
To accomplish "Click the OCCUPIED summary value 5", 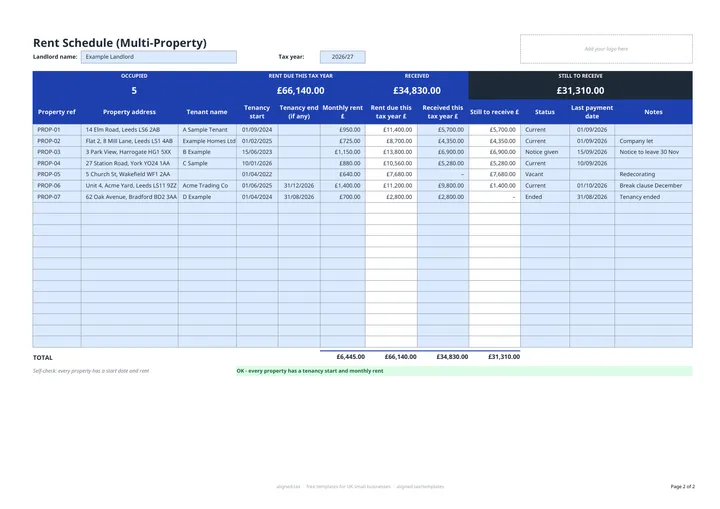I will pyautogui.click(x=134, y=91).
